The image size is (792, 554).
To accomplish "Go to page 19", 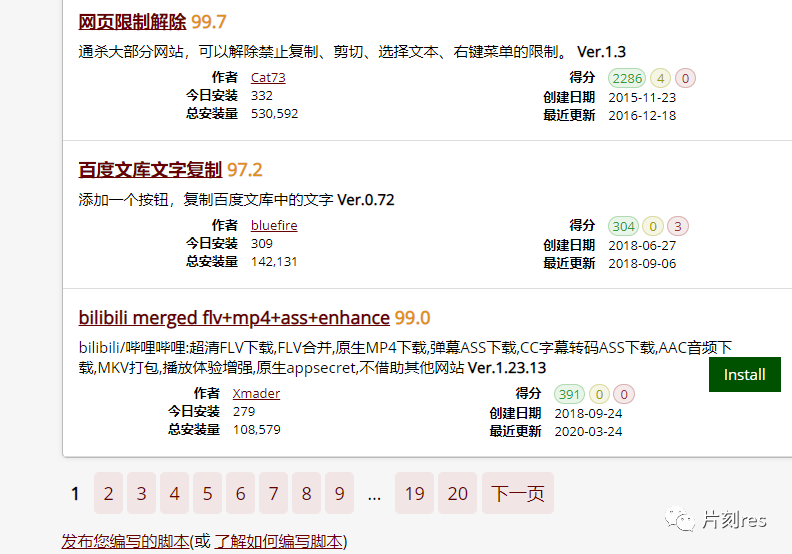I will point(414,493).
